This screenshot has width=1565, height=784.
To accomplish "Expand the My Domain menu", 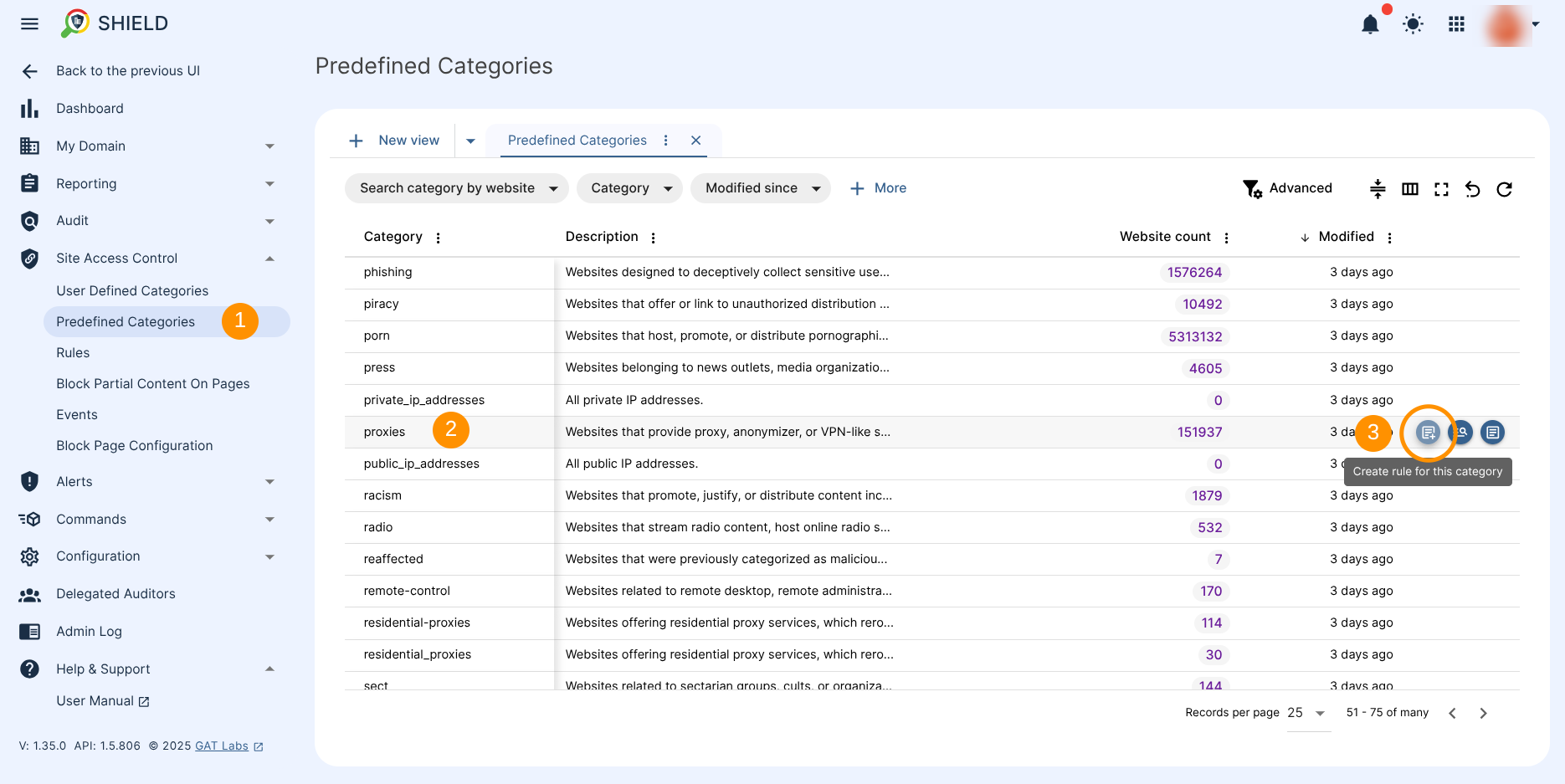I will (x=269, y=146).
